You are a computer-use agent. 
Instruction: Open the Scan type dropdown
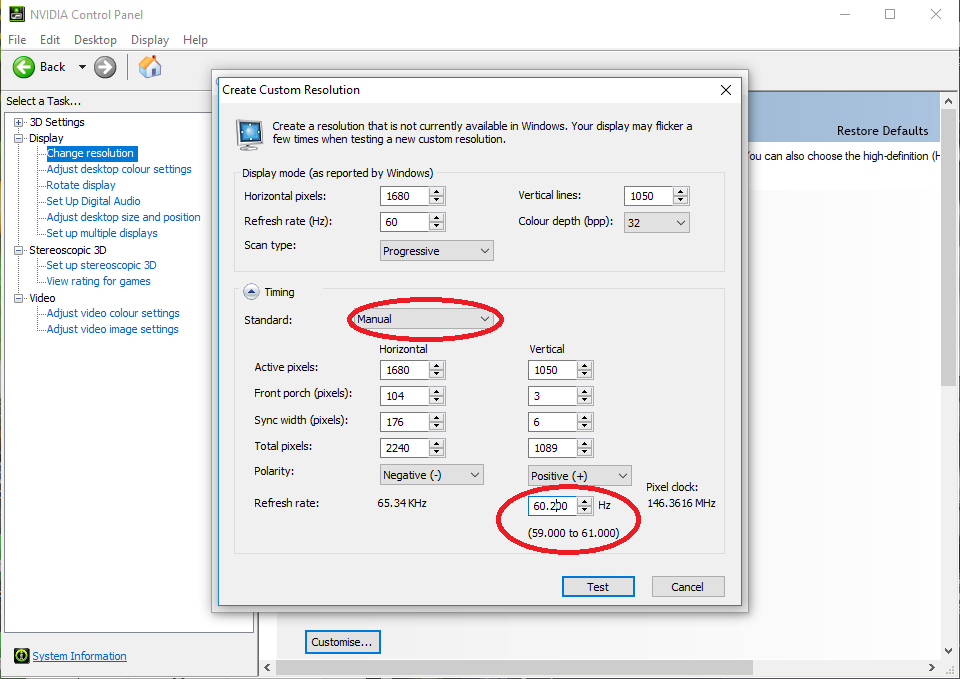click(437, 251)
